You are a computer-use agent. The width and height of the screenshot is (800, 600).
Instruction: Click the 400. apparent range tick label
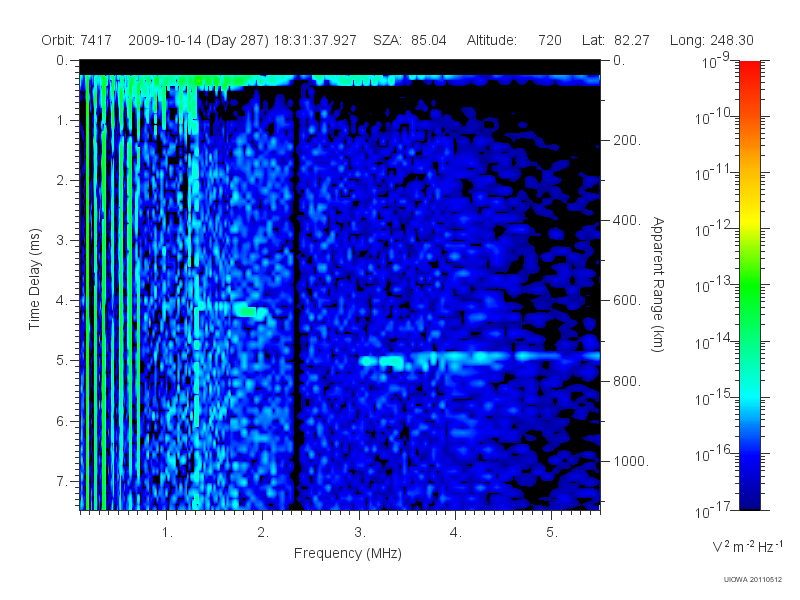pos(627,220)
